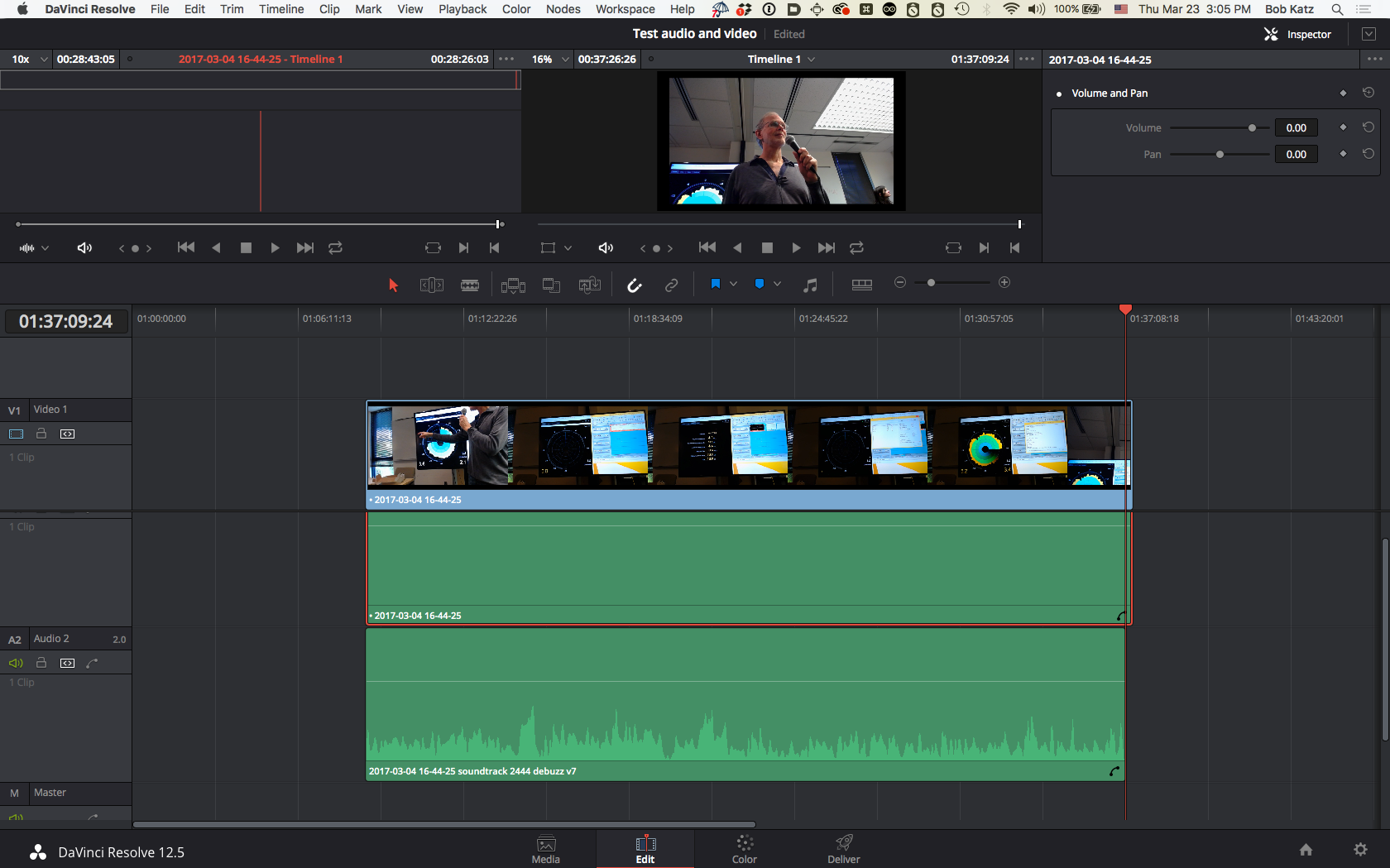This screenshot has height=868, width=1390.
Task: Open the Workspace menu
Action: [x=625, y=9]
